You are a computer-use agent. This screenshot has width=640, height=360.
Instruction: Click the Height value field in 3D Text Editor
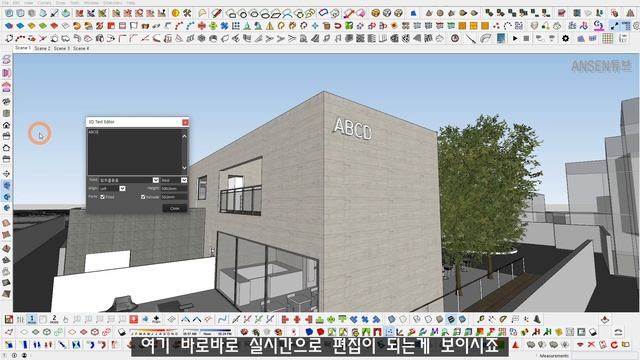174,189
